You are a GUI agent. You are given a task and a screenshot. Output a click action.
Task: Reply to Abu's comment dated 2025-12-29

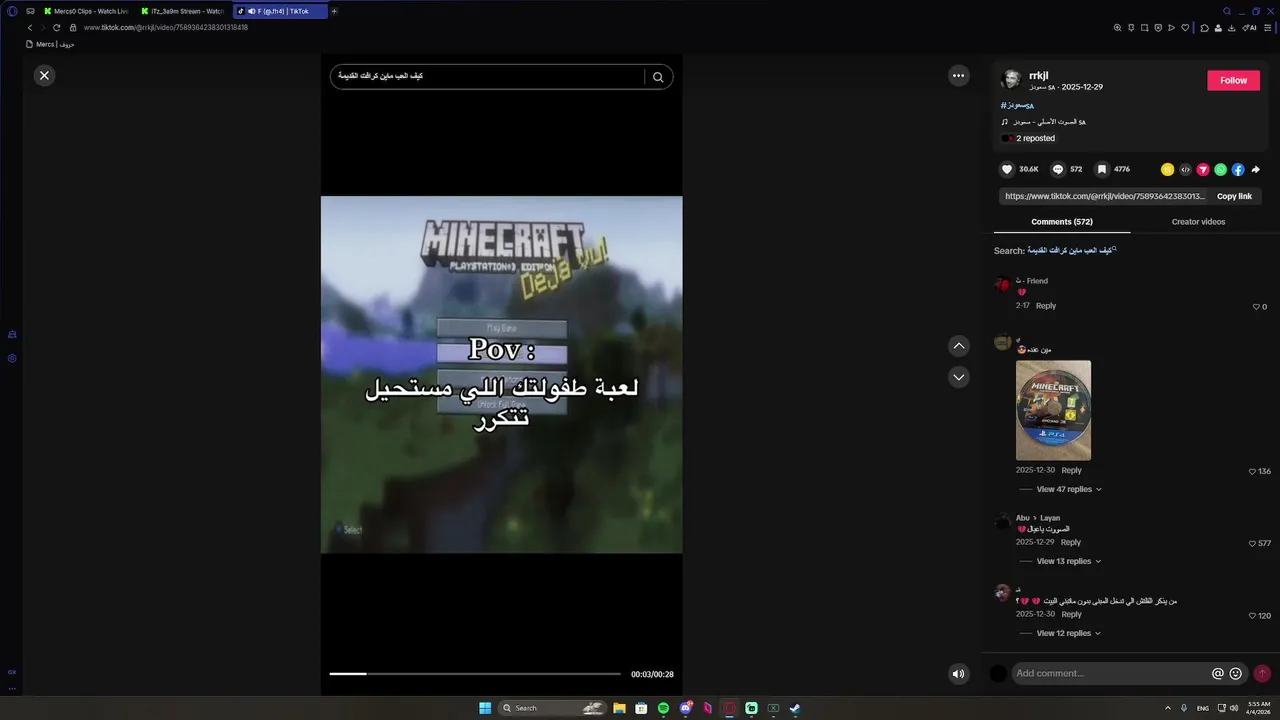click(1071, 542)
